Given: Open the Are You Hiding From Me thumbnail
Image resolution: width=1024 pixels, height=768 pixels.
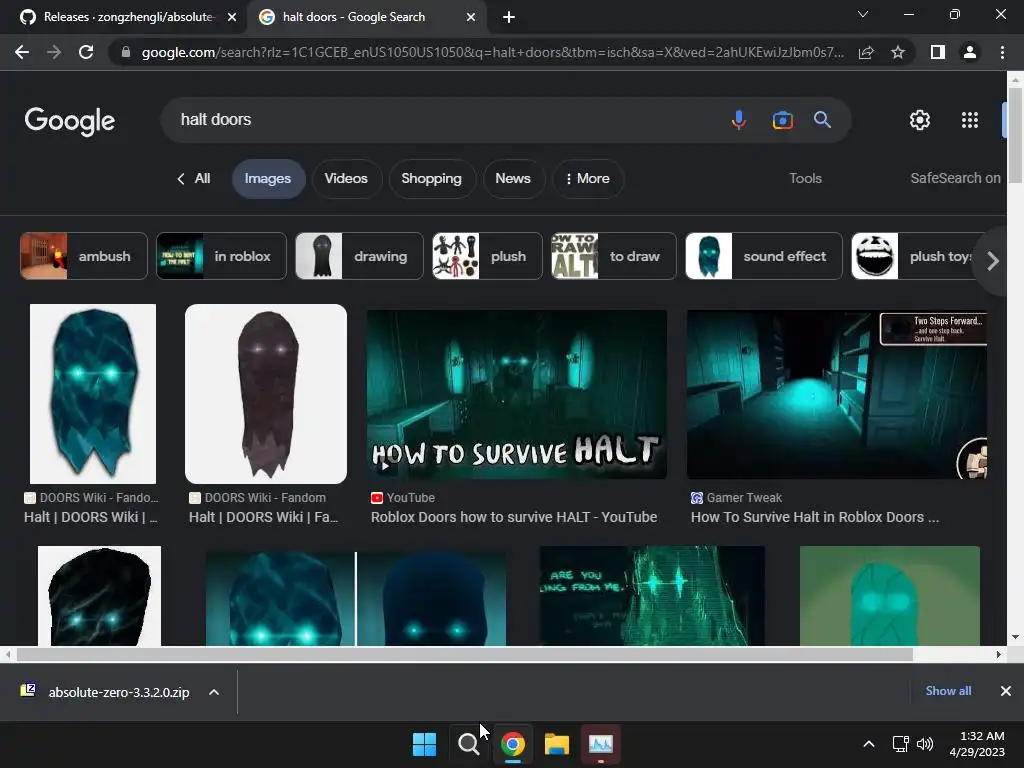Looking at the screenshot, I should point(652,596).
